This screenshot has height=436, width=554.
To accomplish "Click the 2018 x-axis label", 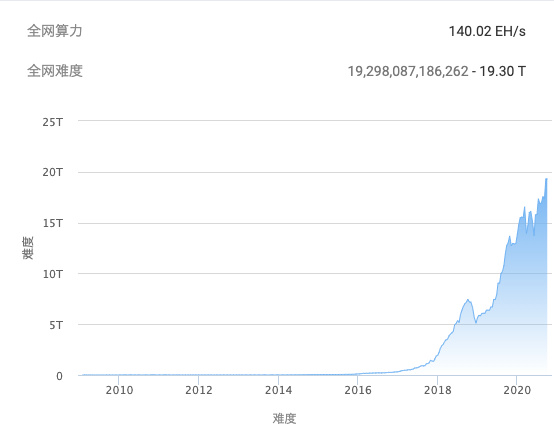I will (438, 390).
